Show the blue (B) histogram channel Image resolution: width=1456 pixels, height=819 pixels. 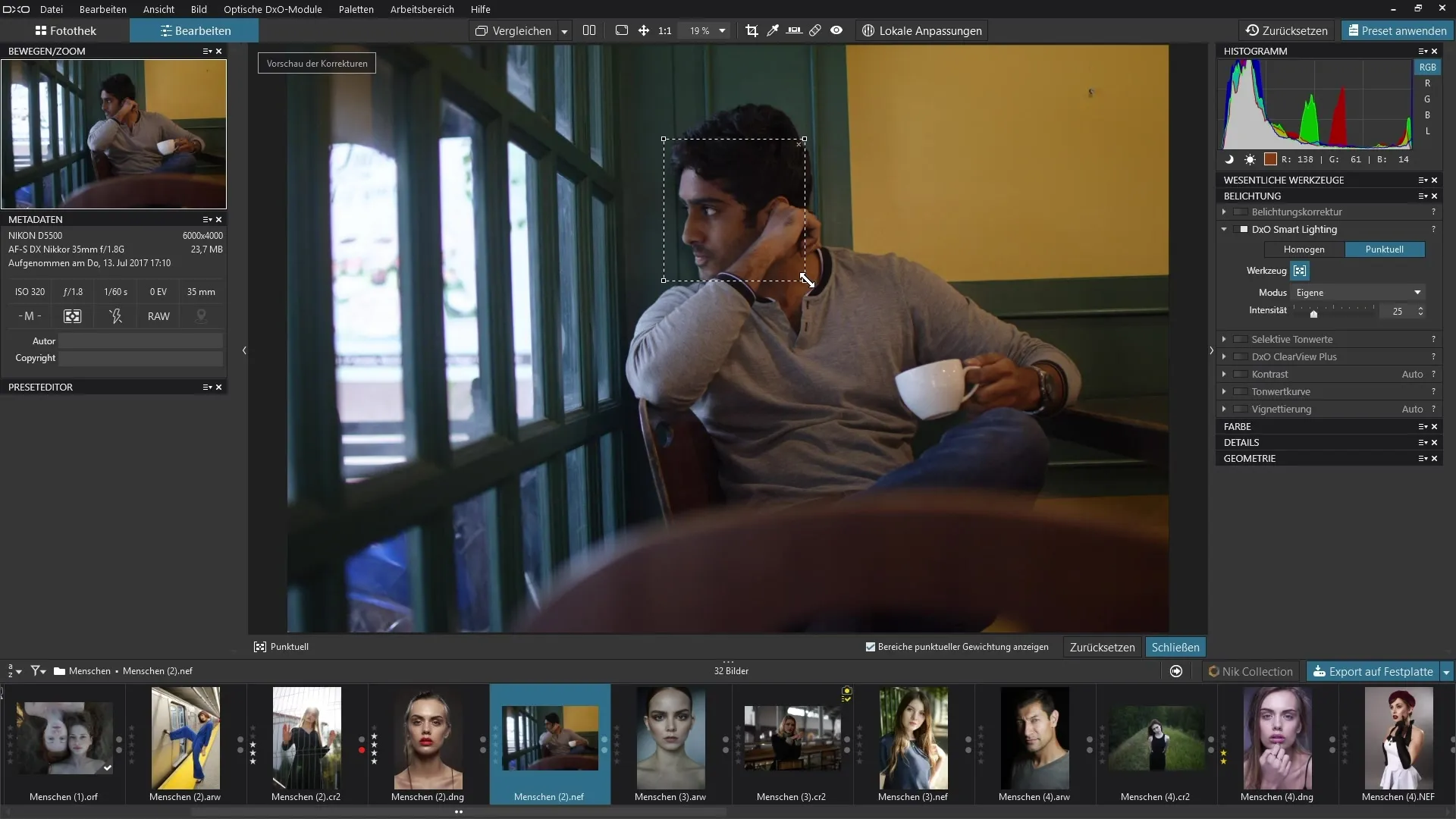pyautogui.click(x=1427, y=115)
